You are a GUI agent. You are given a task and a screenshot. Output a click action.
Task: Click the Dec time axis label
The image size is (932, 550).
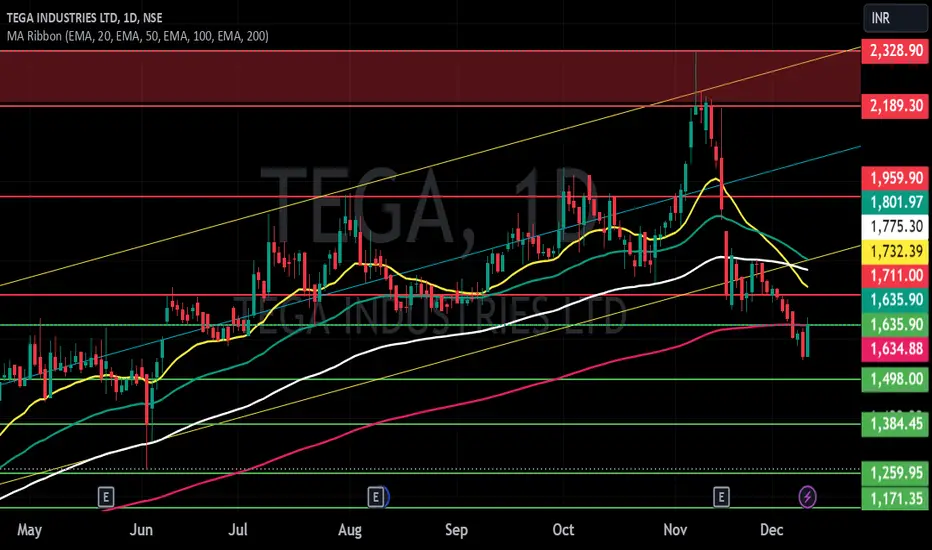click(x=772, y=530)
